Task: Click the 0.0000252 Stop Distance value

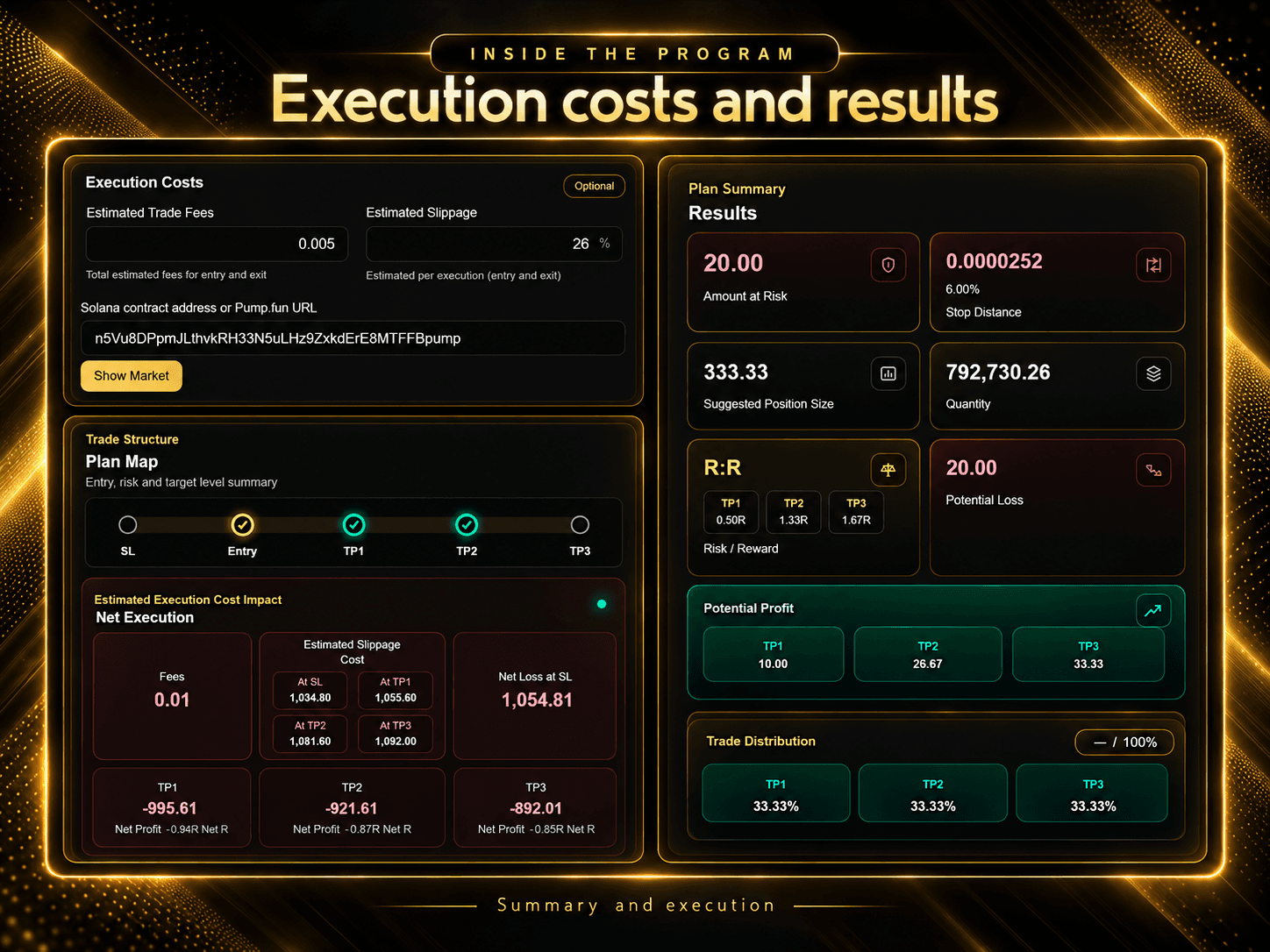Action: pyautogui.click(x=994, y=261)
